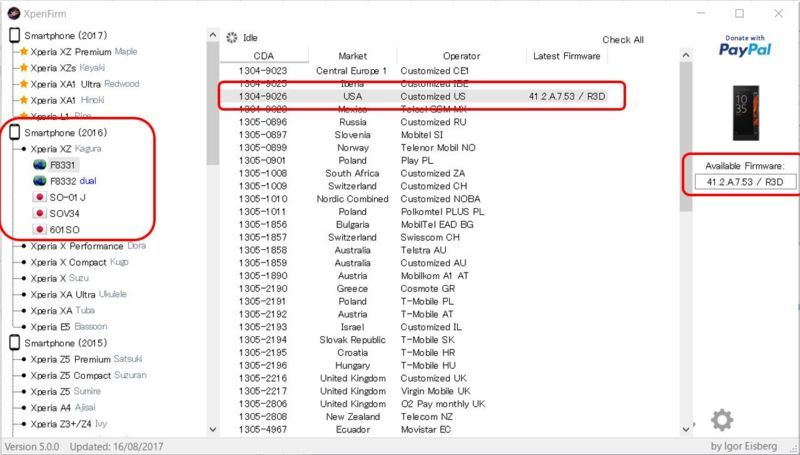This screenshot has height=455, width=800.
Task: Click the Xperia XZ phone thumbnail
Action: [746, 113]
